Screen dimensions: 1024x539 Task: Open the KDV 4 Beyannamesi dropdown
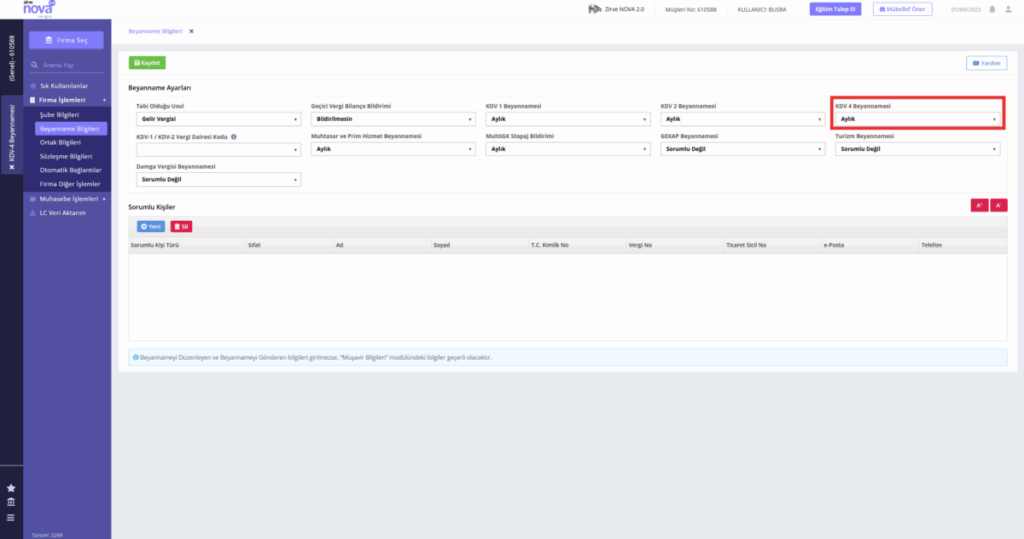tap(917, 119)
